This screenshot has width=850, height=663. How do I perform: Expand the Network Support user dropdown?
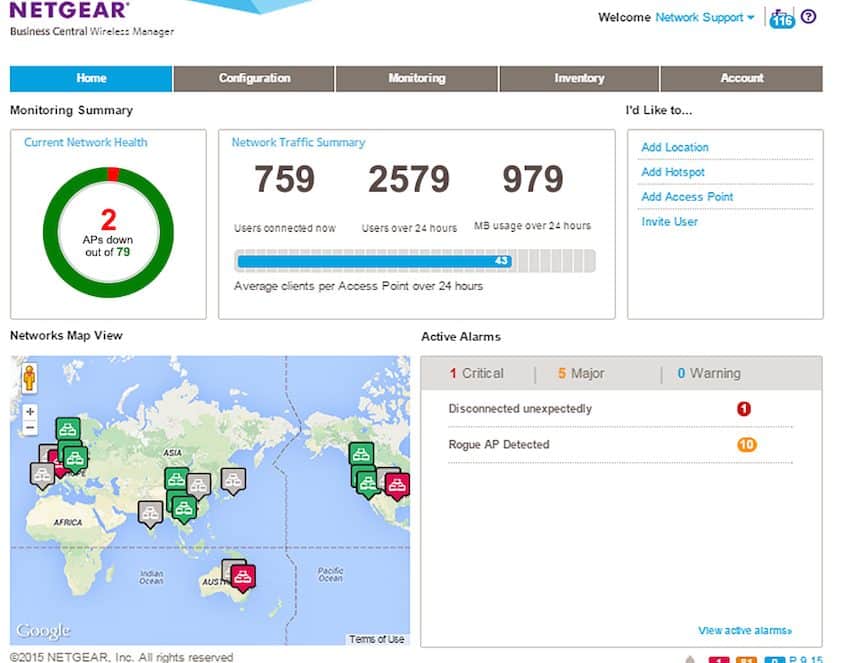click(x=705, y=17)
